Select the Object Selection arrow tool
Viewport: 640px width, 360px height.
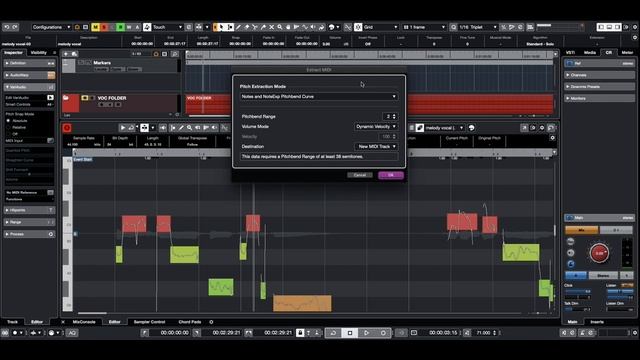pyautogui.click(x=222, y=27)
